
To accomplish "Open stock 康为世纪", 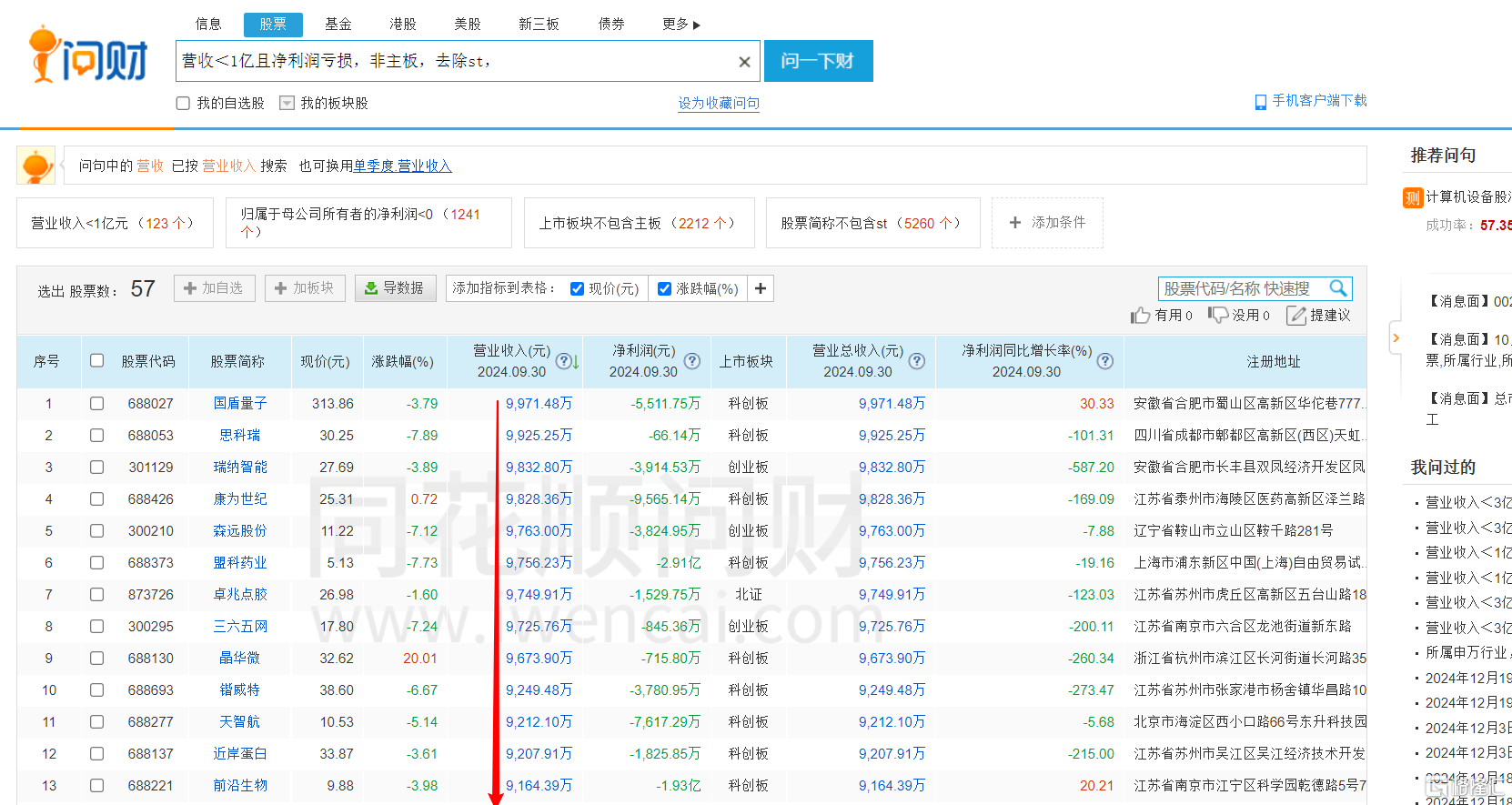I will (240, 499).
